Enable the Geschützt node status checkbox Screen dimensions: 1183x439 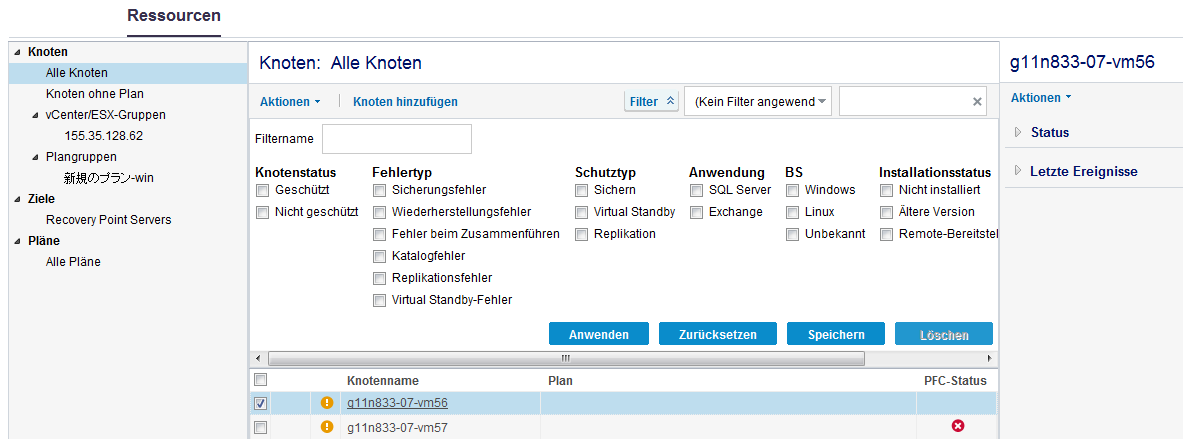pos(262,190)
